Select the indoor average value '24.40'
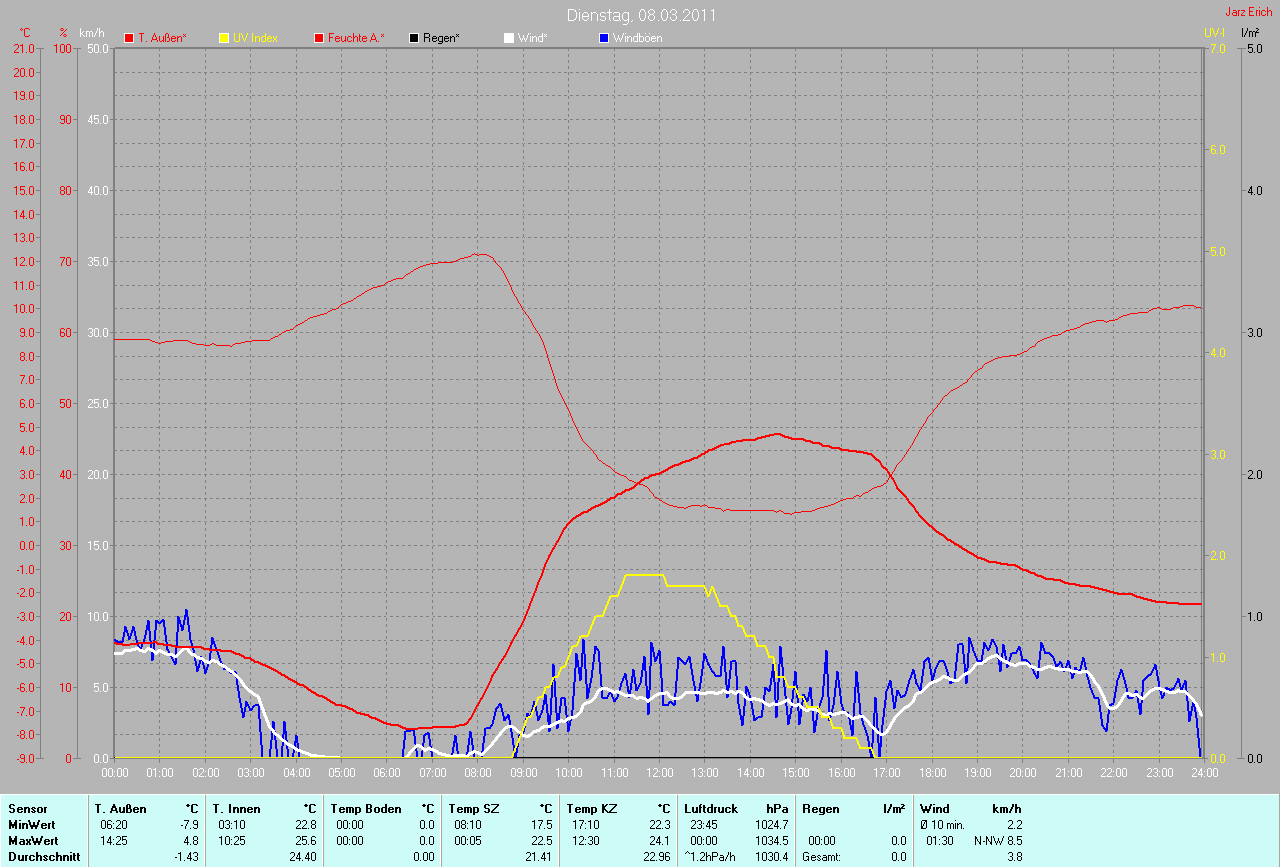The width and height of the screenshot is (1280, 867). [303, 857]
